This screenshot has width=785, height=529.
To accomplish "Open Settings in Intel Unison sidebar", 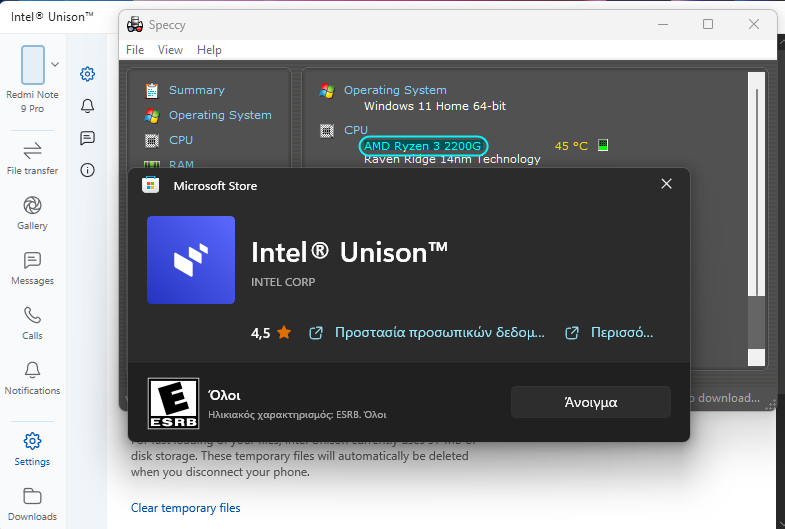I will pyautogui.click(x=33, y=449).
